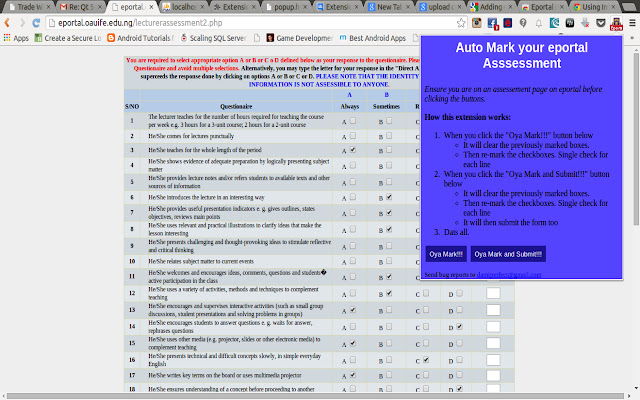Click the direct answer box for question 14

[493, 327]
